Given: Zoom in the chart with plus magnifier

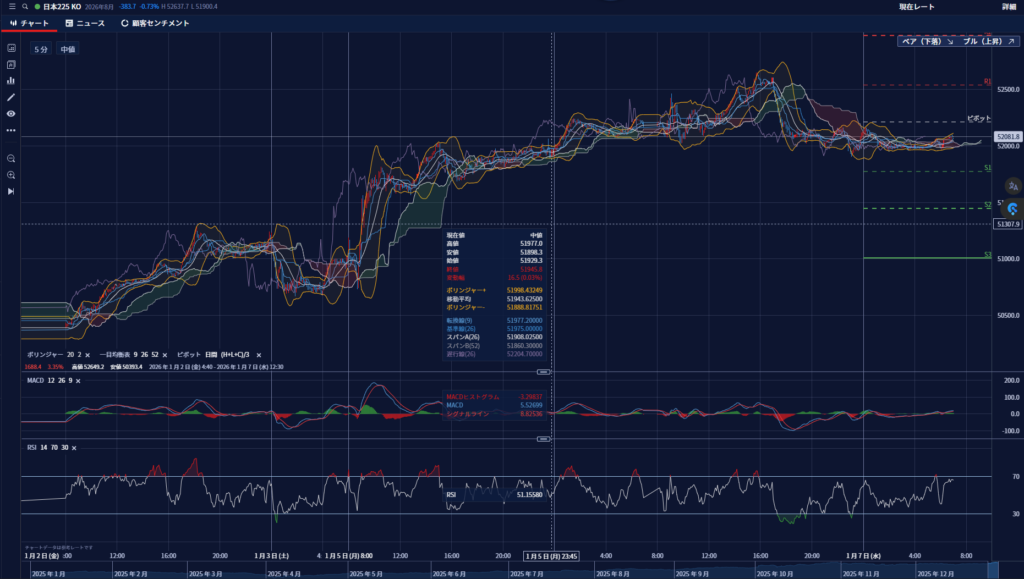Looking at the screenshot, I should click(11, 175).
